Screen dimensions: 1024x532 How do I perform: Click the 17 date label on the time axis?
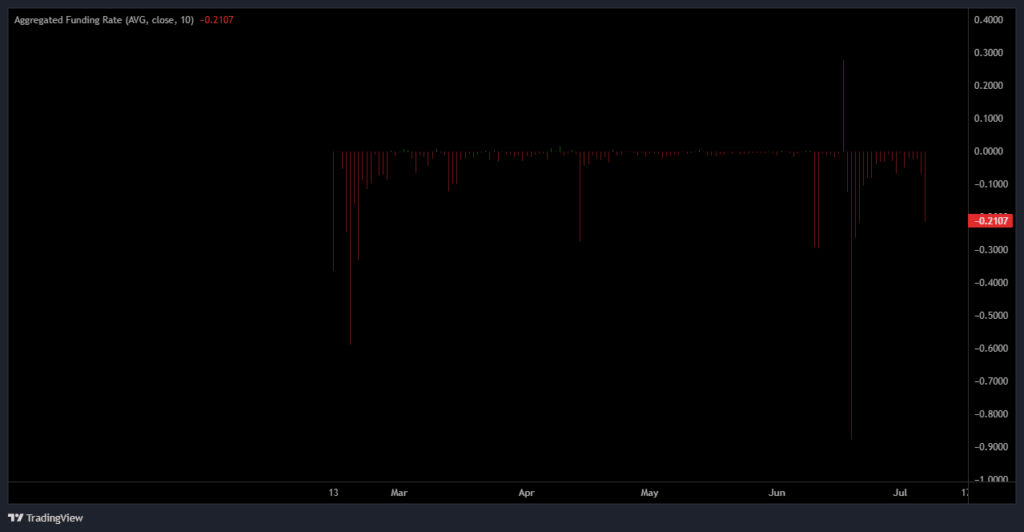click(x=965, y=493)
